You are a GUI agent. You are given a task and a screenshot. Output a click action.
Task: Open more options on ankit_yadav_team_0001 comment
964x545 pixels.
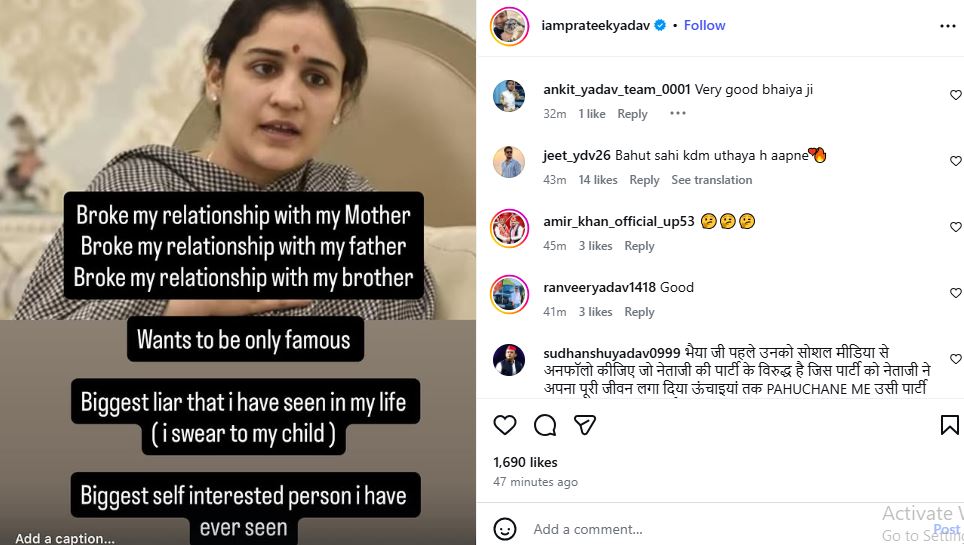coord(678,114)
